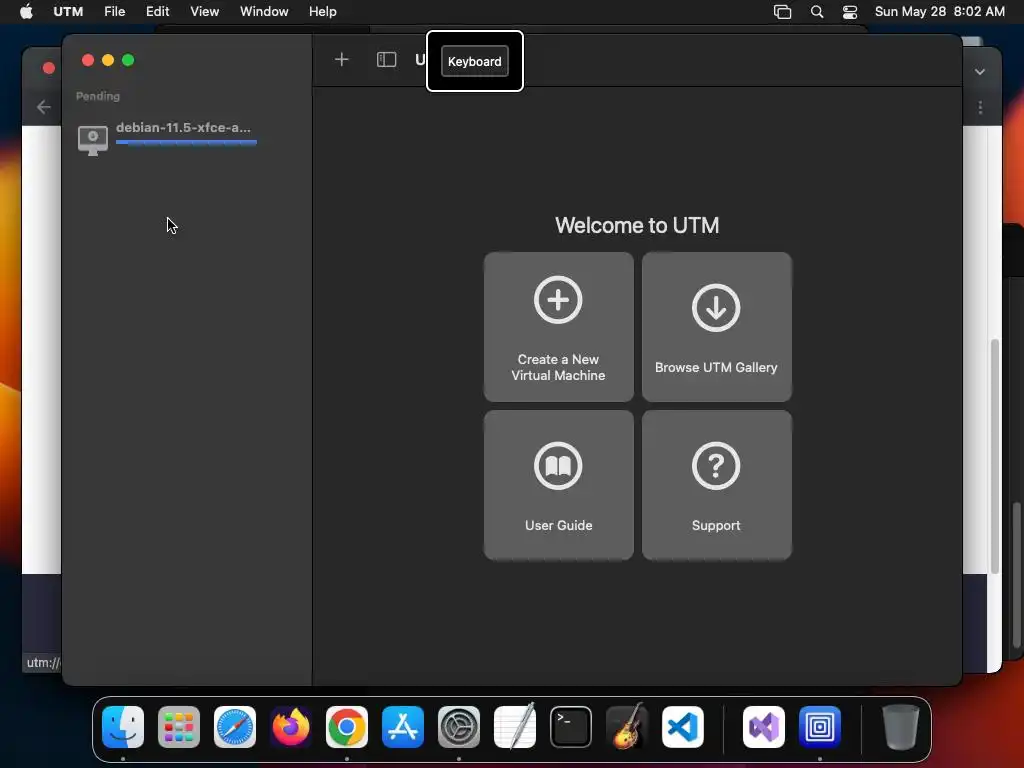Expand chevron dropdown in background browser window
Screen dimensions: 1024x768
pos(980,72)
